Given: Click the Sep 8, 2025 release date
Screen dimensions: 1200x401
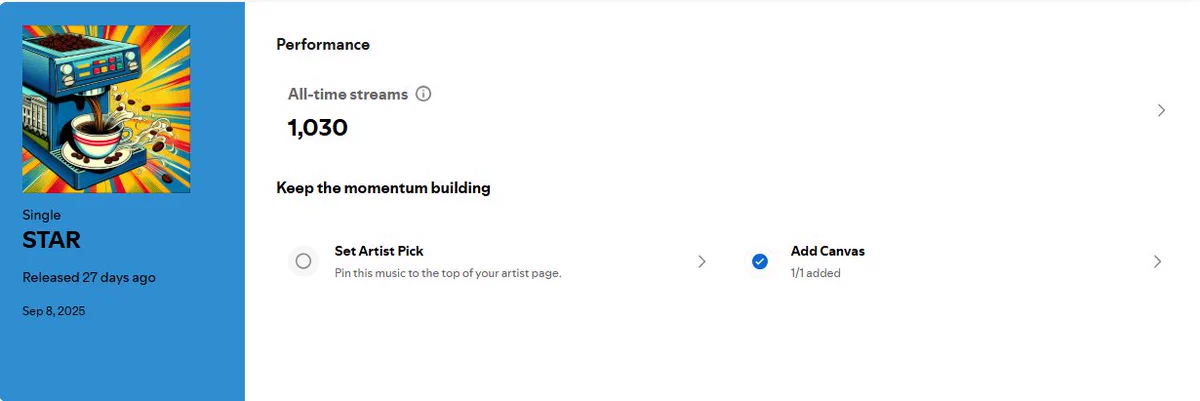Looking at the screenshot, I should pyautogui.click(x=54, y=311).
